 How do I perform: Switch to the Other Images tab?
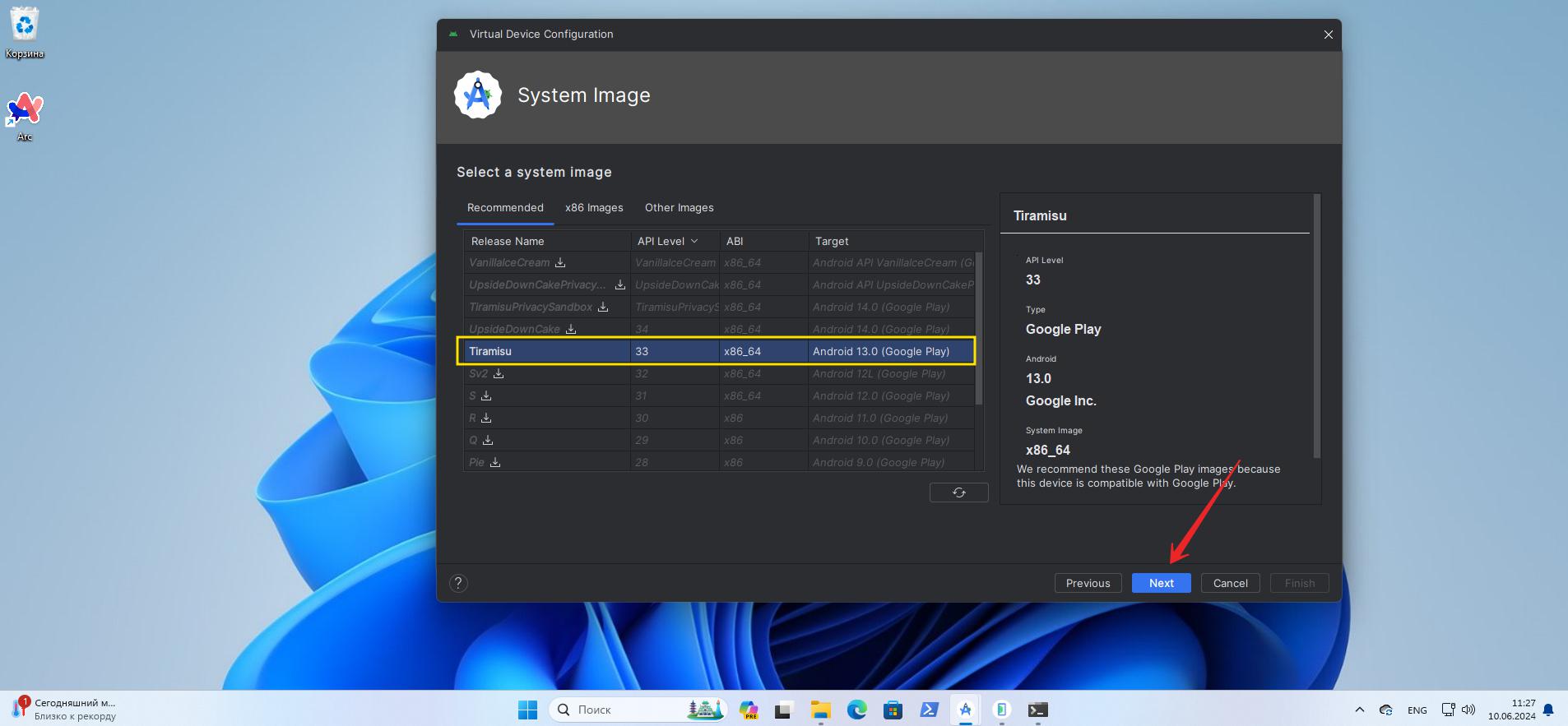(679, 208)
